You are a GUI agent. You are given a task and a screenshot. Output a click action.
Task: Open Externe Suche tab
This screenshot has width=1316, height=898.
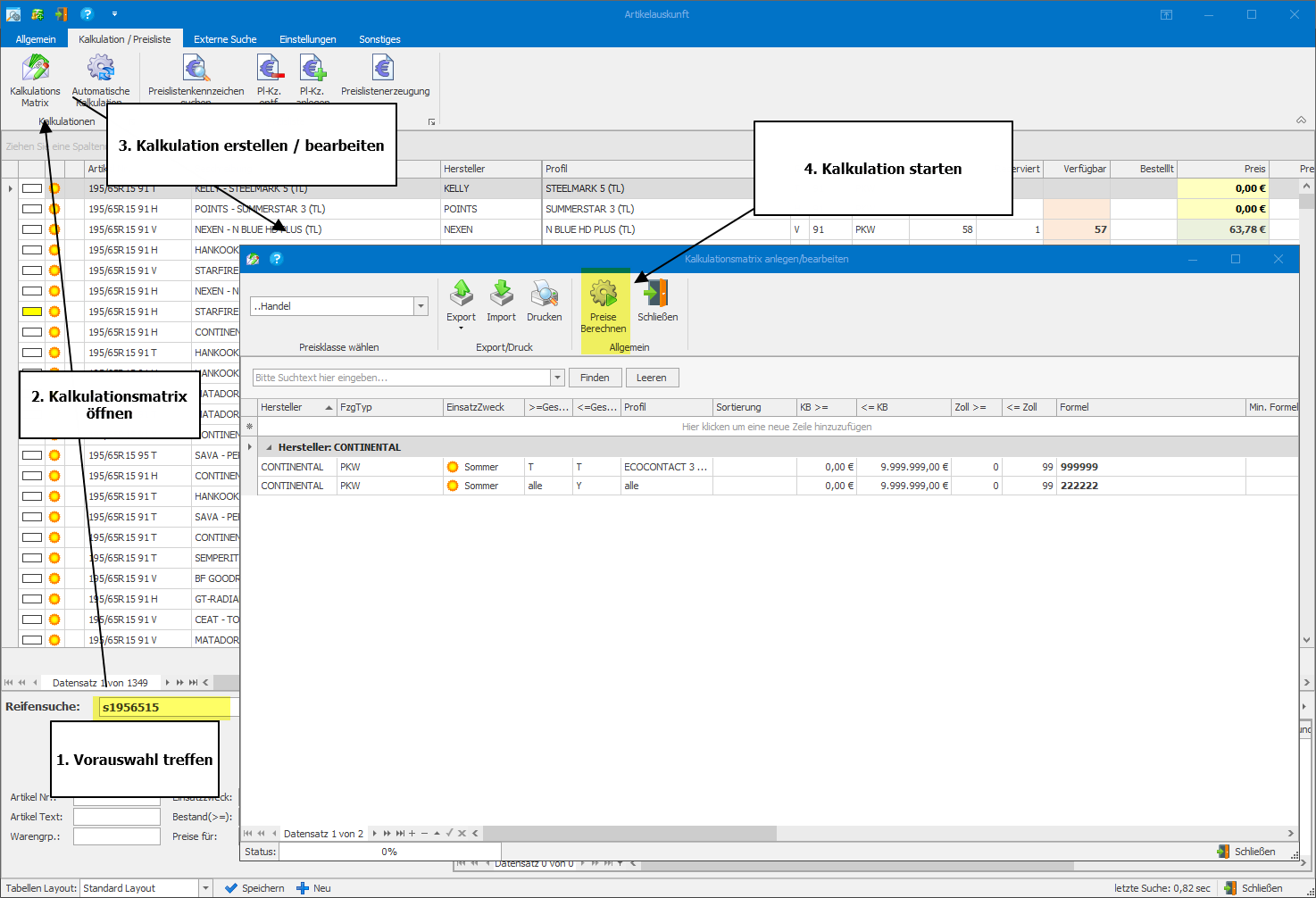[225, 39]
